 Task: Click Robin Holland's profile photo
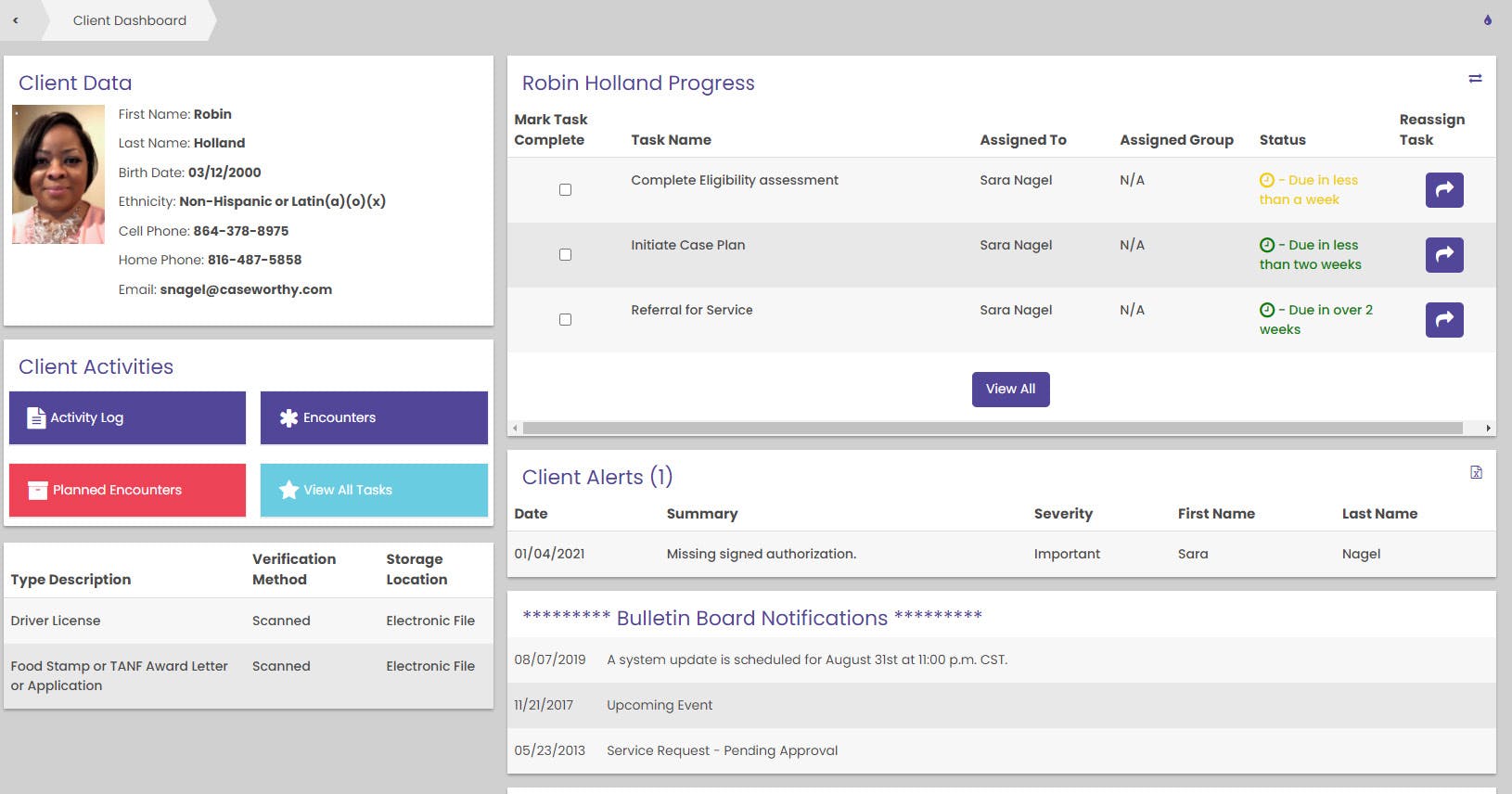coord(58,174)
